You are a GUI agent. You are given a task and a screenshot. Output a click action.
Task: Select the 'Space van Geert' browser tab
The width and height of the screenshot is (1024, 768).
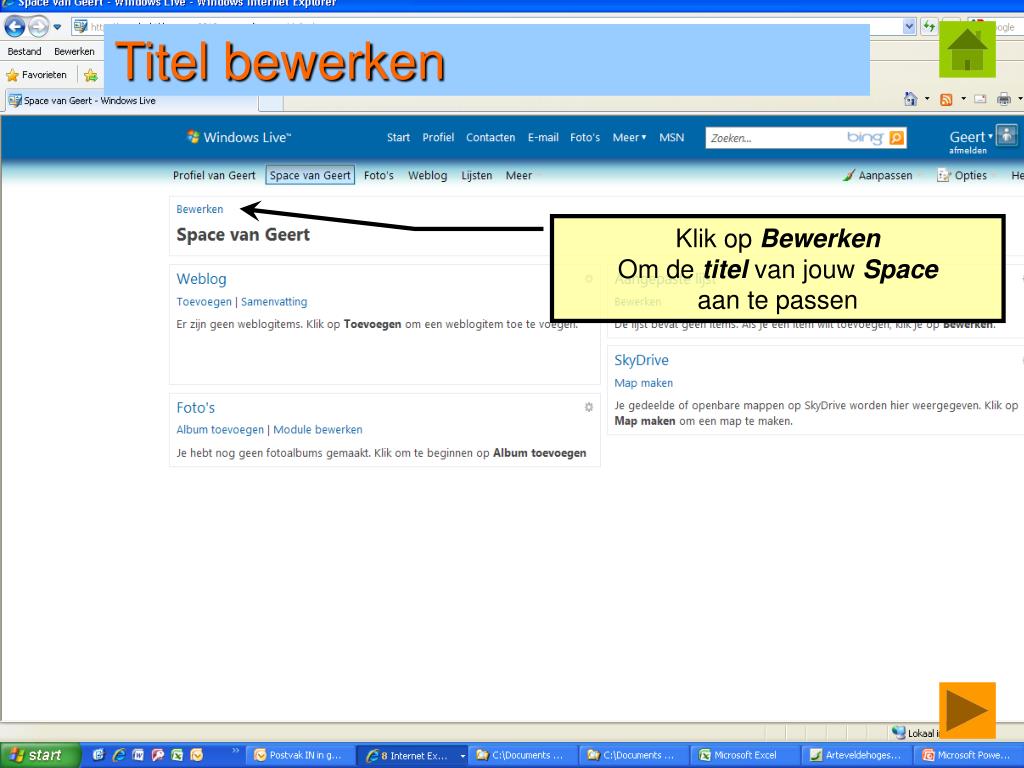[x=133, y=101]
